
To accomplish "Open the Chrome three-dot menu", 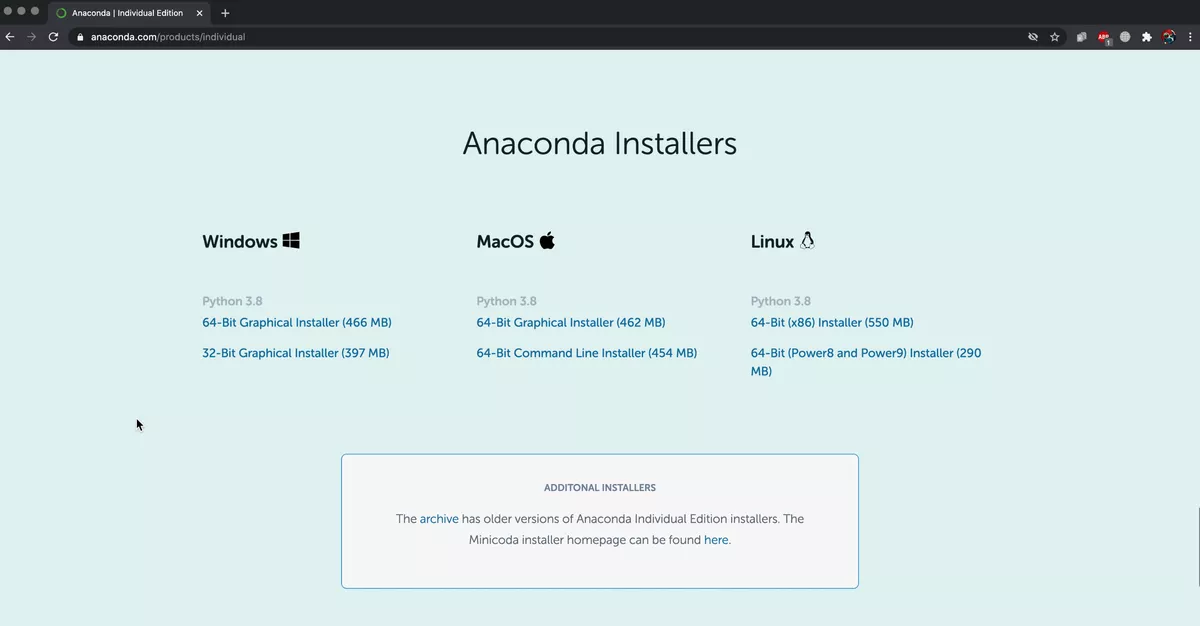I will 1190,37.
